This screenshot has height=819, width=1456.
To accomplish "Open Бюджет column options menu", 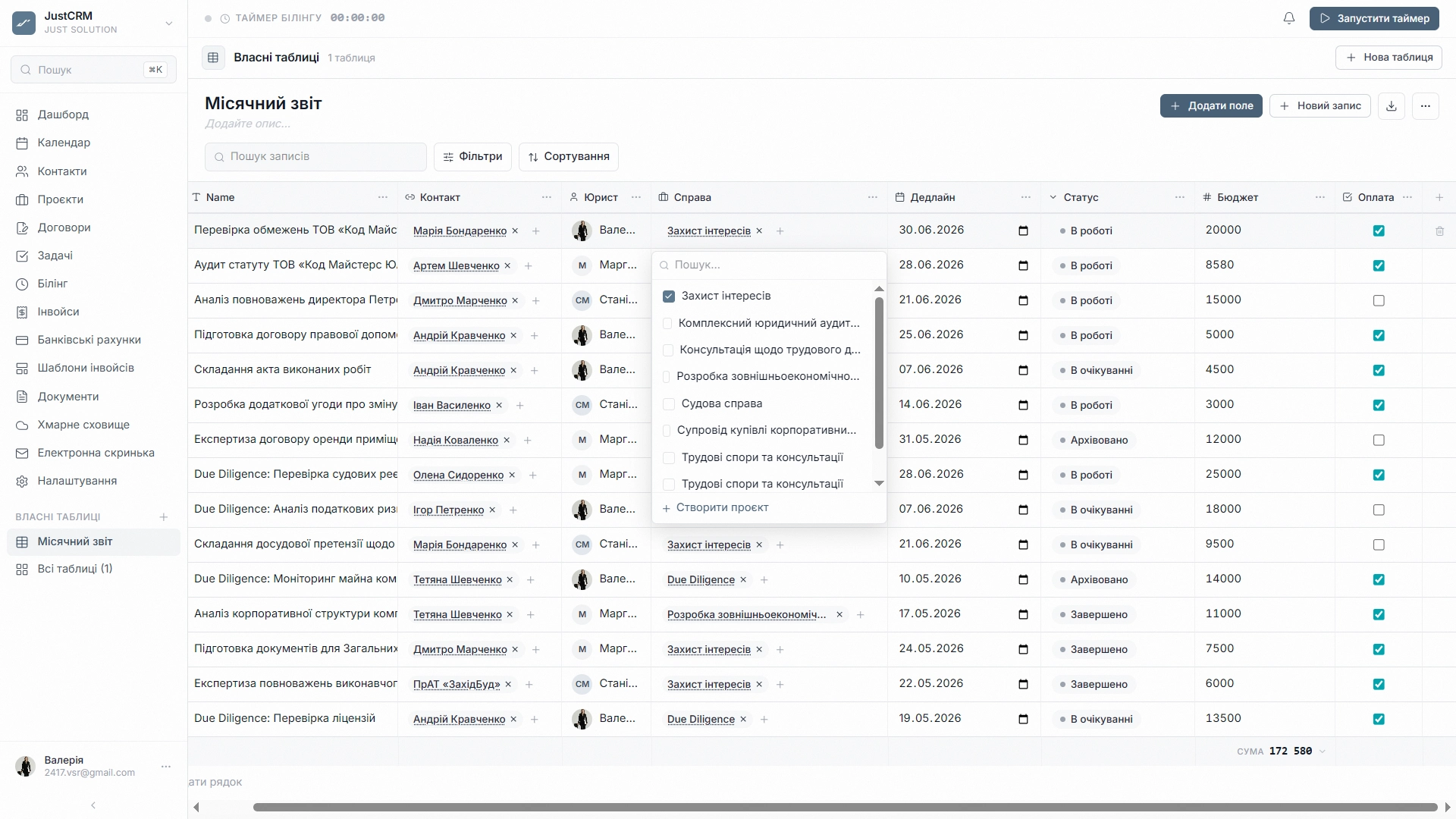I will [x=1320, y=197].
